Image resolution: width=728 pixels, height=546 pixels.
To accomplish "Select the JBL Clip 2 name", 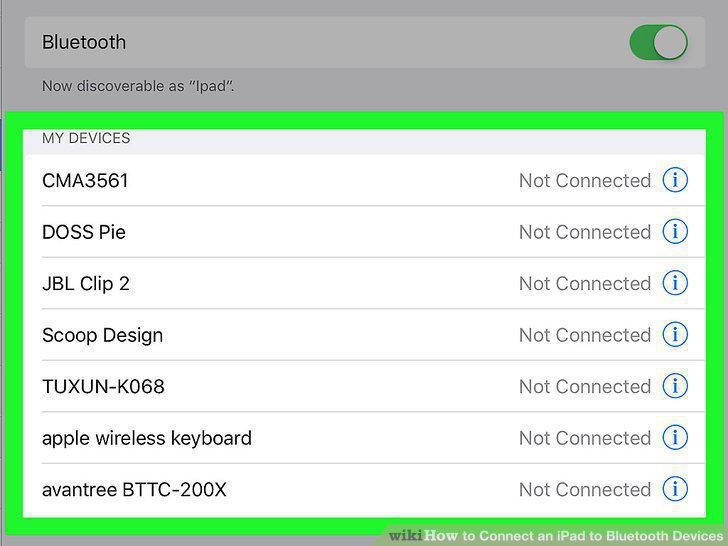I will click(86, 284).
